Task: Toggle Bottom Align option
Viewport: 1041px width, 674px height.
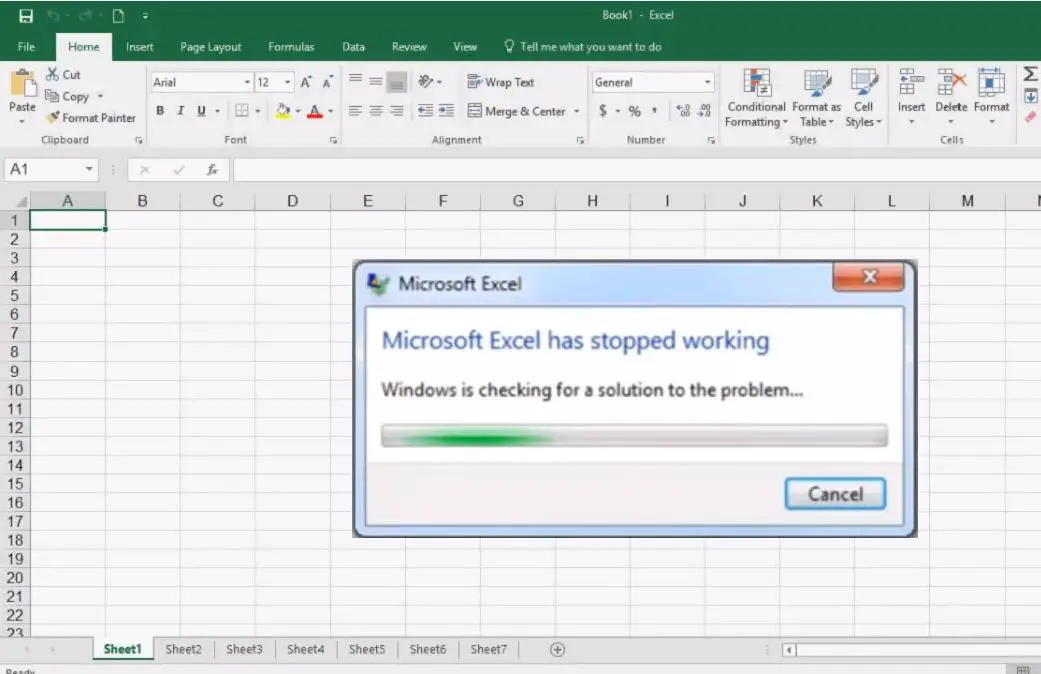Action: click(396, 82)
